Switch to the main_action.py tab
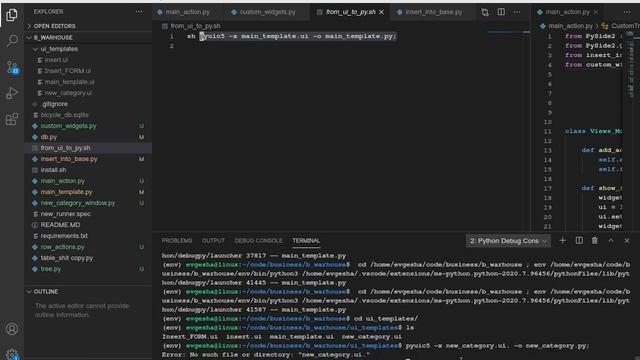 click(188, 12)
